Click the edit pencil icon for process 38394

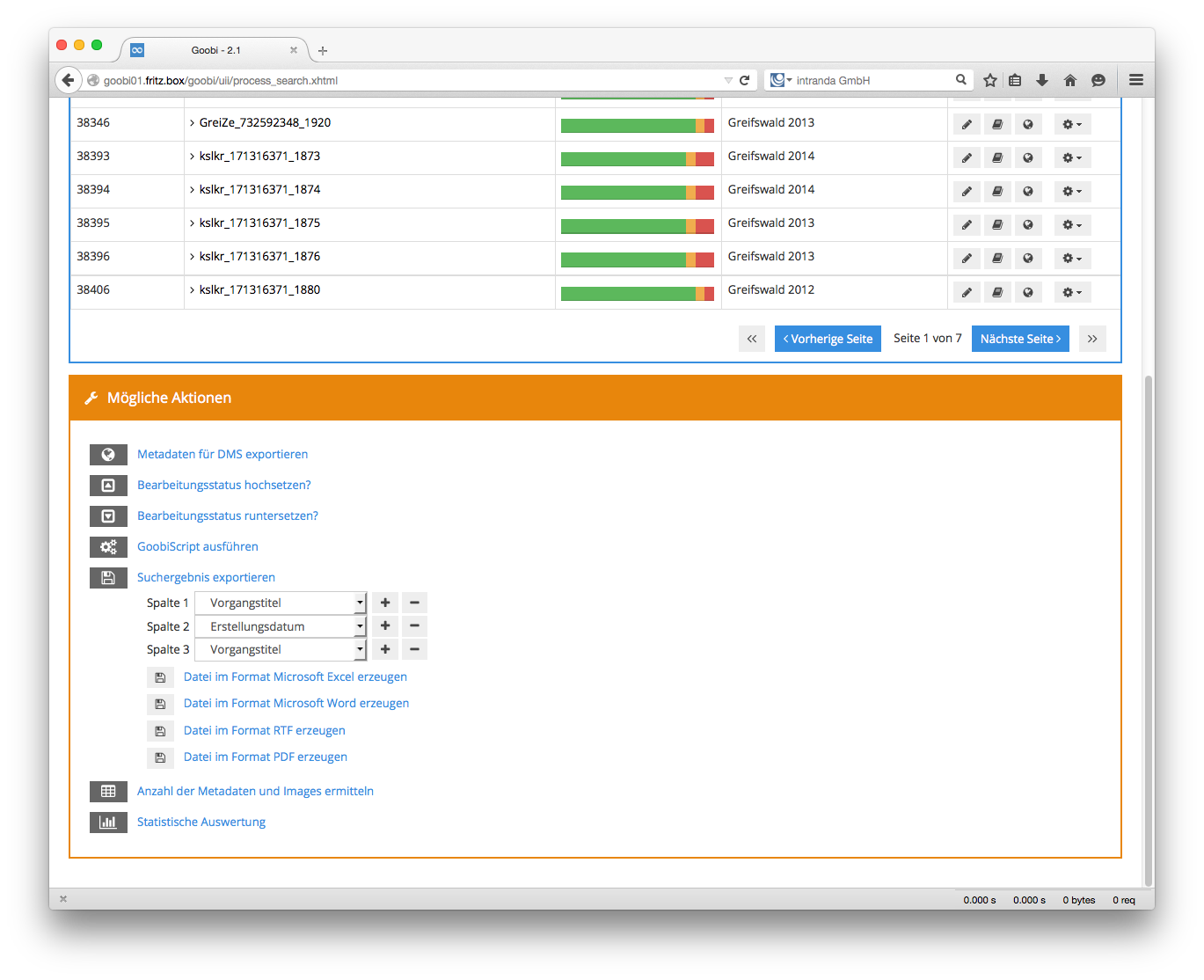(967, 191)
